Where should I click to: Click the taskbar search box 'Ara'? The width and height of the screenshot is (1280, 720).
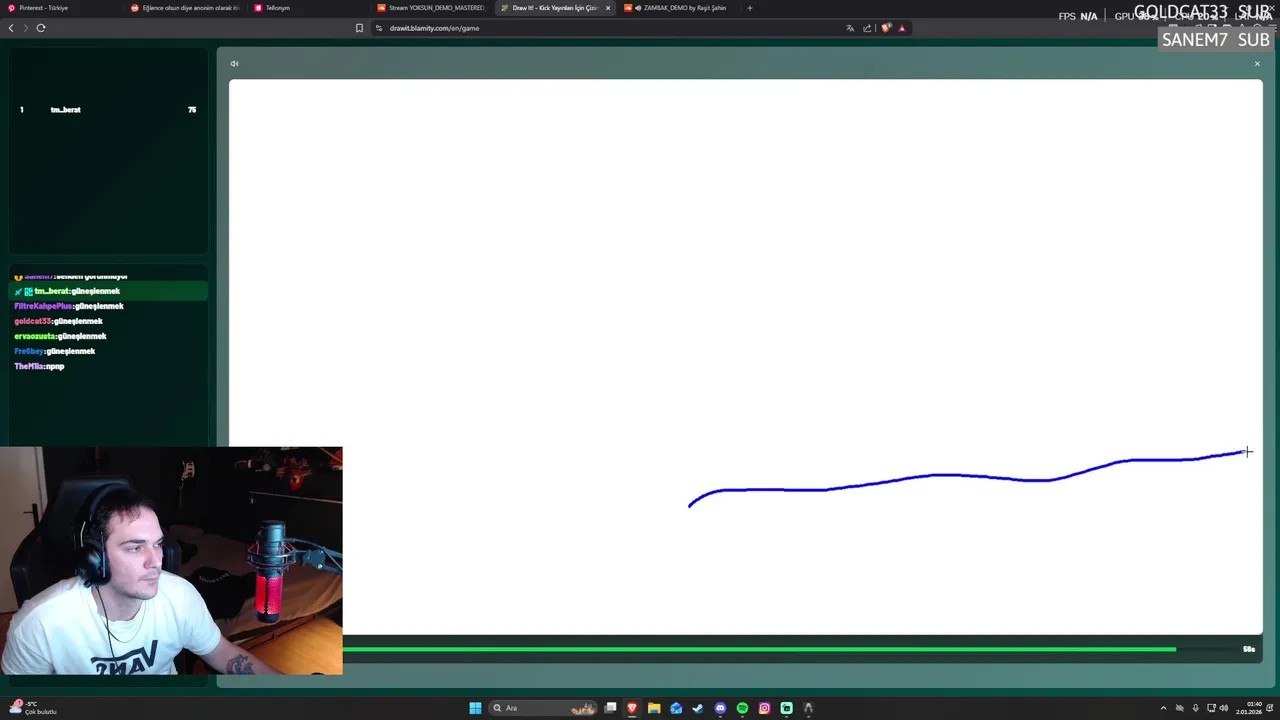(543, 708)
